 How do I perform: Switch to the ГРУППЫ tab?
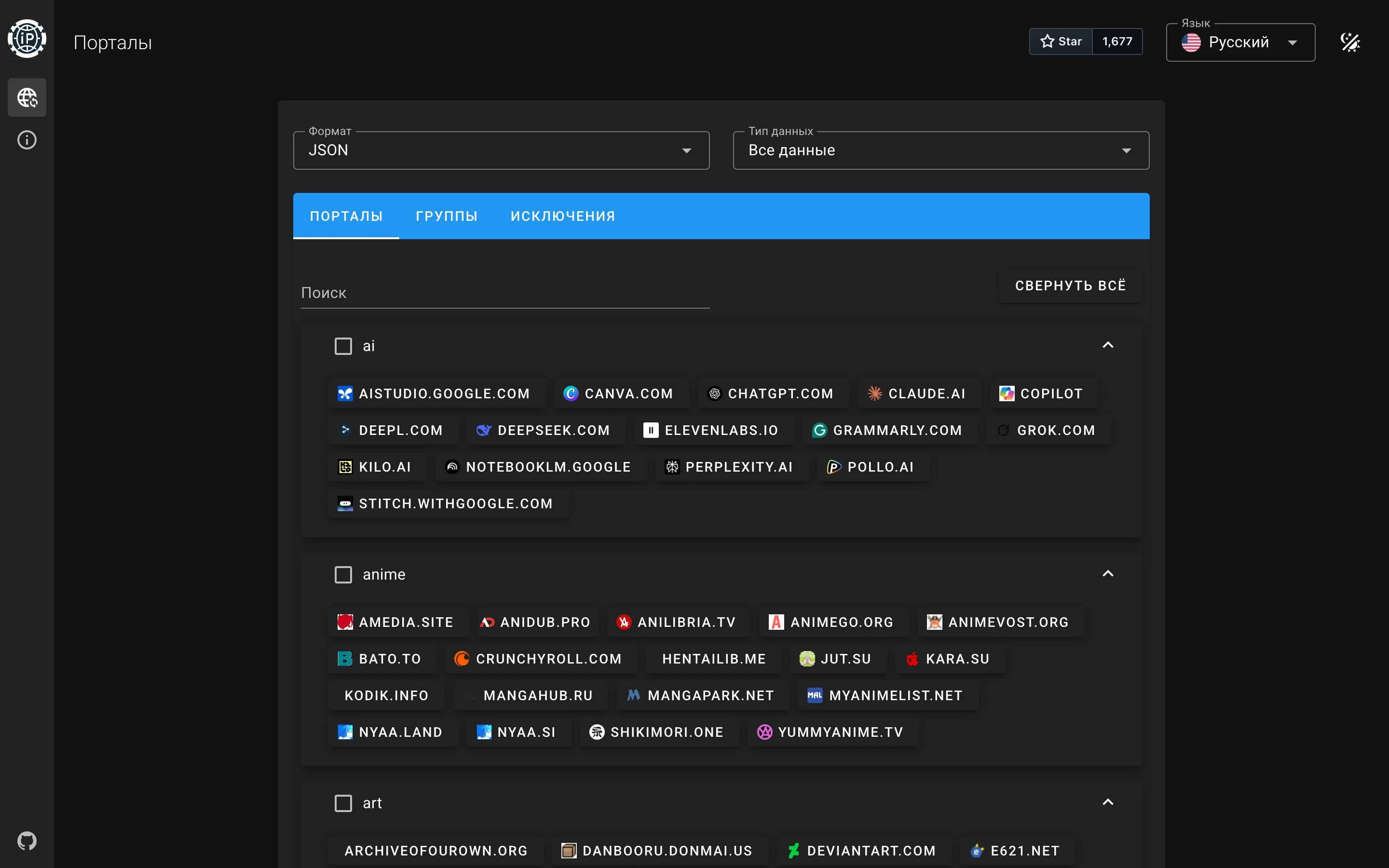click(447, 217)
